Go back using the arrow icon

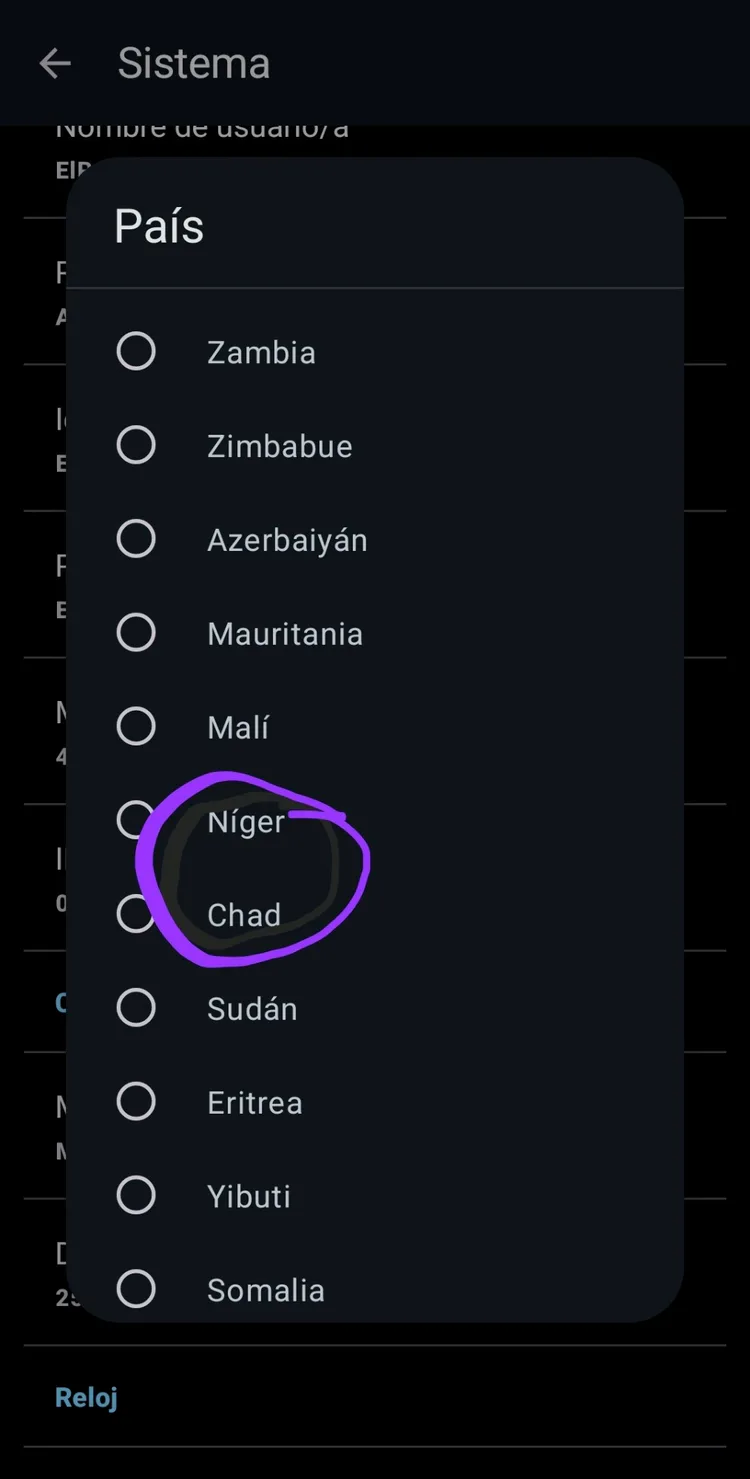(x=55, y=64)
